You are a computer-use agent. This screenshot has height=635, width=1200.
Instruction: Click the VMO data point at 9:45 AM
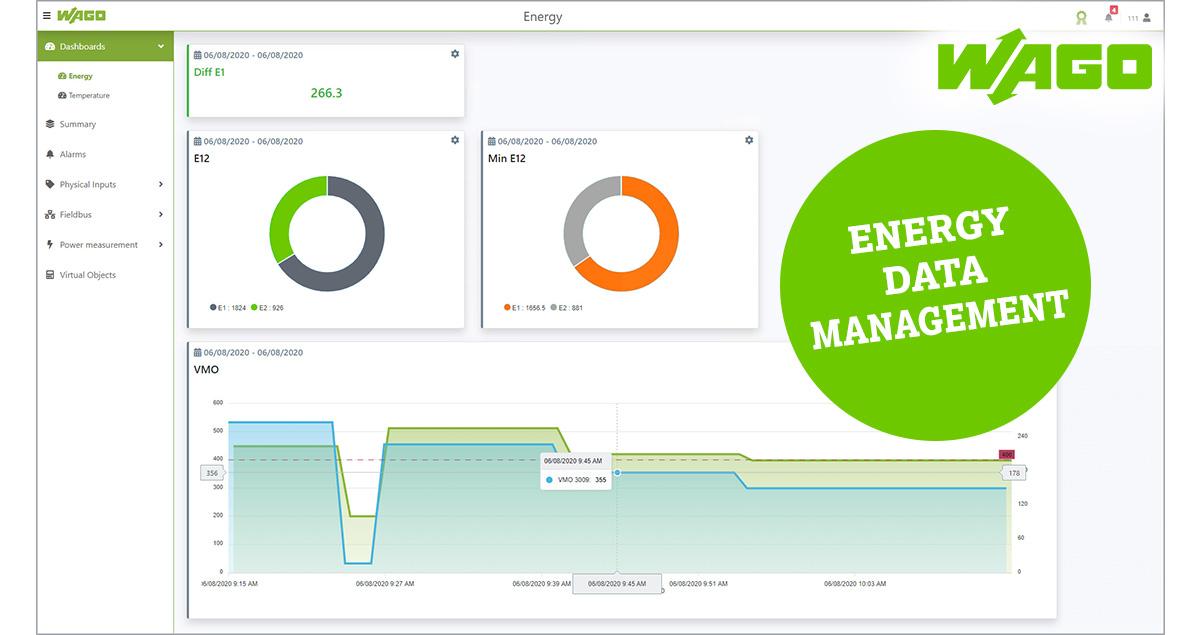(617, 472)
